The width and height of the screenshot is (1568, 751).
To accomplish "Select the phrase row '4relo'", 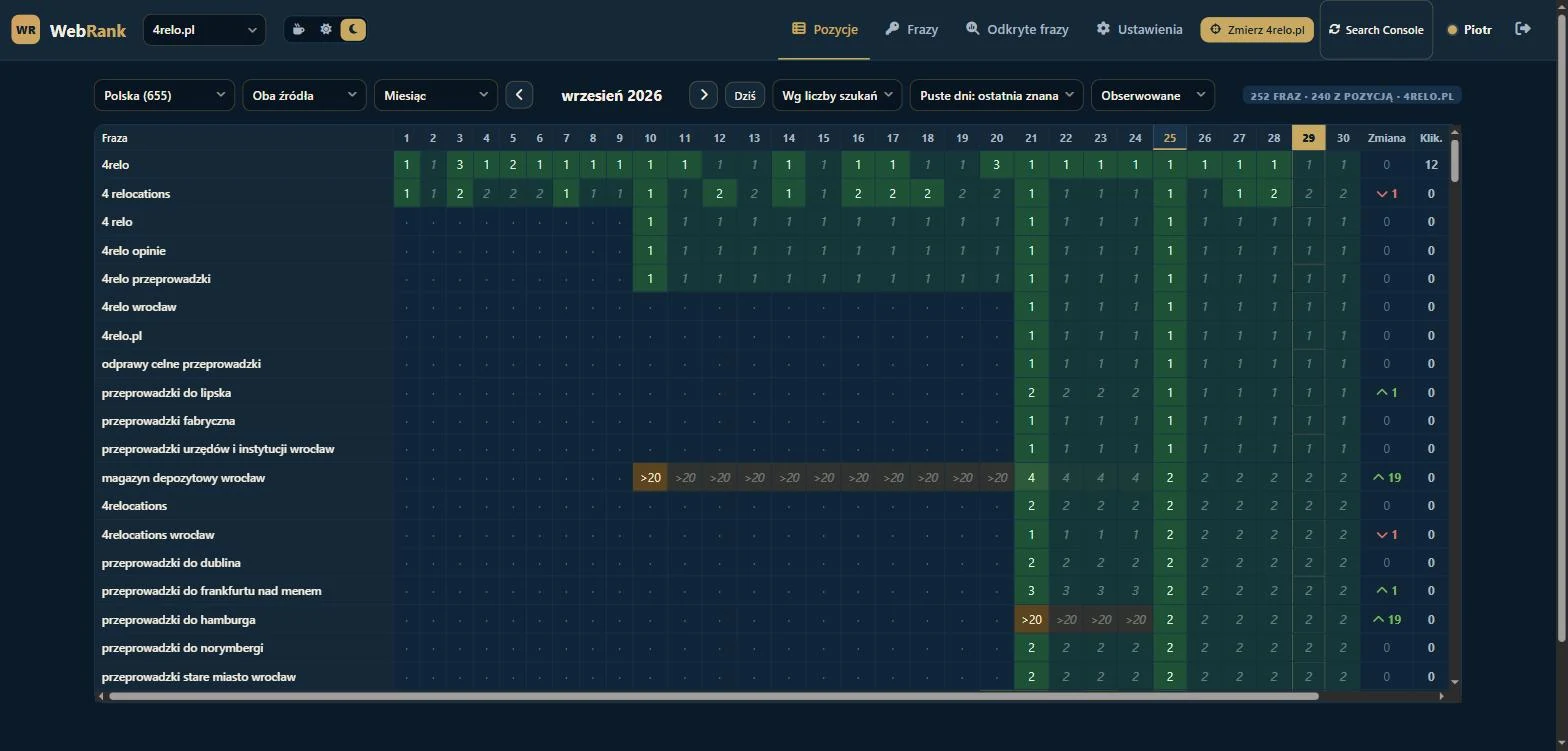I will pyautogui.click(x=115, y=165).
